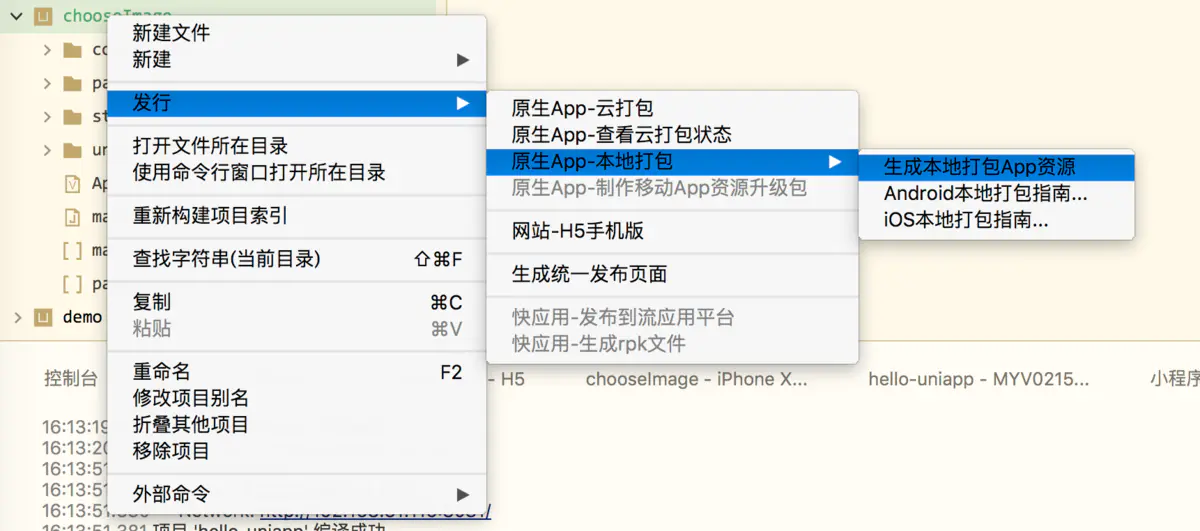
Task: Expand the demo project tree node
Action: point(17,317)
